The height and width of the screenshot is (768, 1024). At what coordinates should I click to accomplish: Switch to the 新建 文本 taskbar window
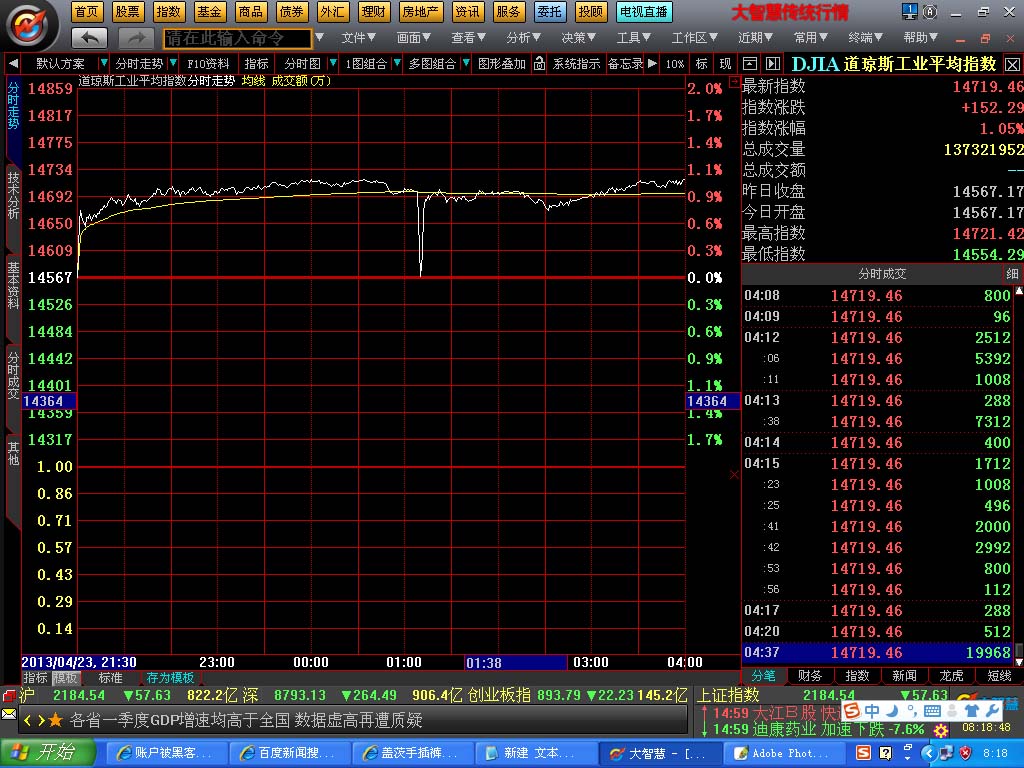coord(535,753)
